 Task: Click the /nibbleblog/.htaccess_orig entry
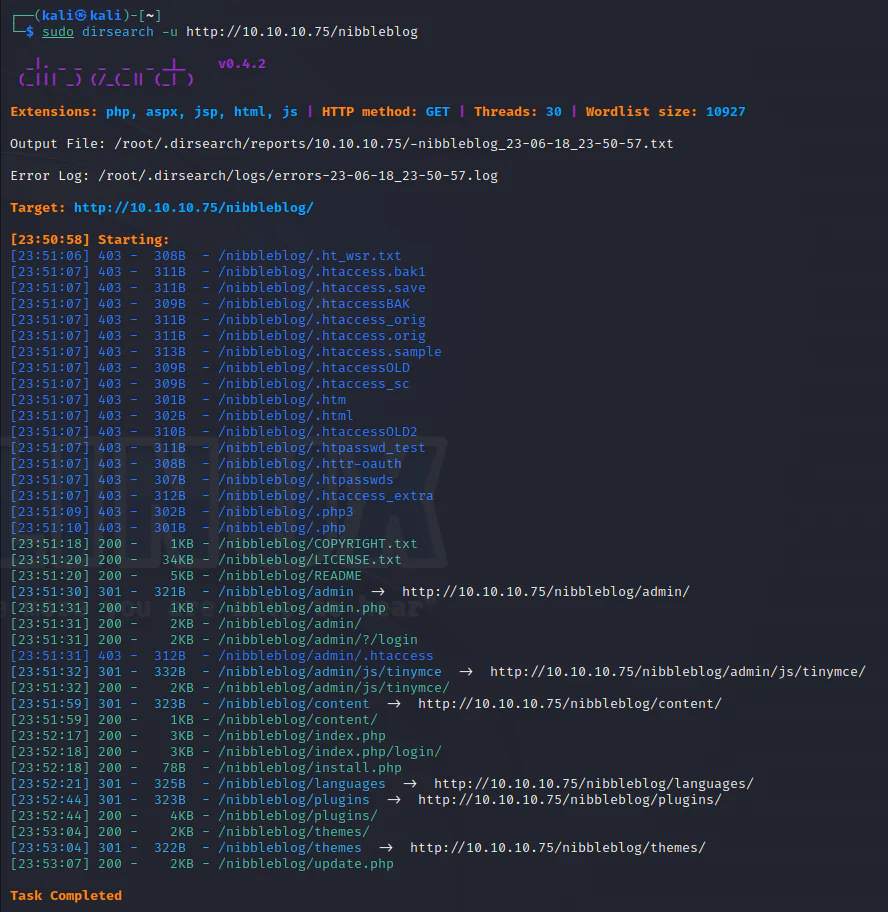(x=322, y=320)
